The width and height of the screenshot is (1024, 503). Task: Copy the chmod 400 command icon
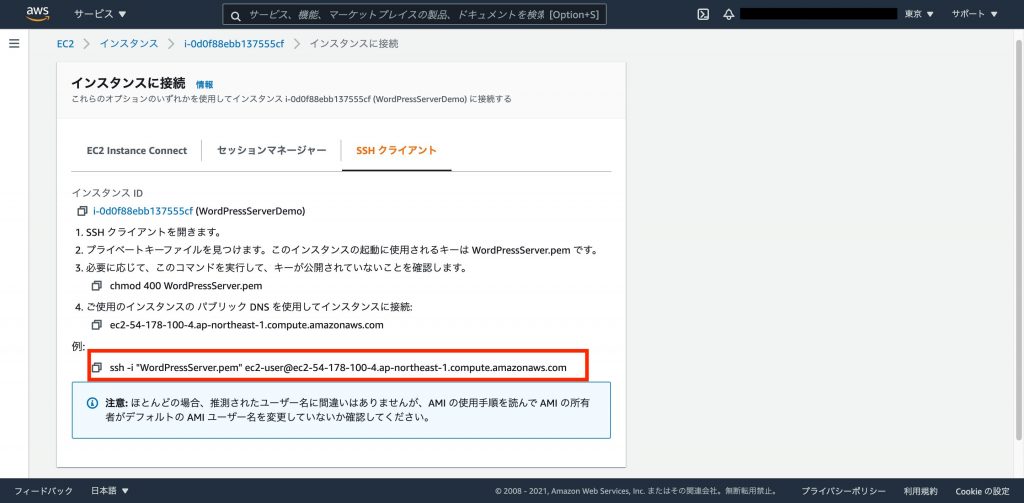[97, 286]
